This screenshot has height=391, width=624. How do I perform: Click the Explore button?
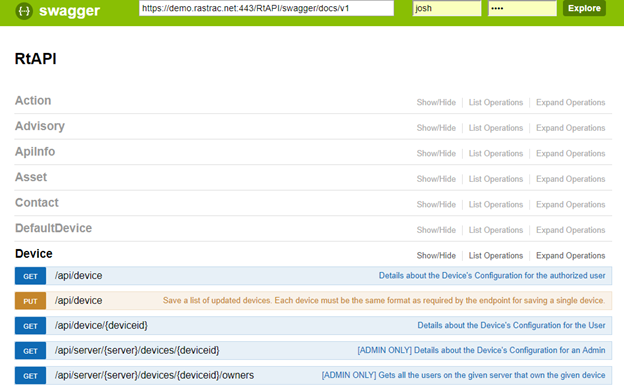[x=584, y=8]
